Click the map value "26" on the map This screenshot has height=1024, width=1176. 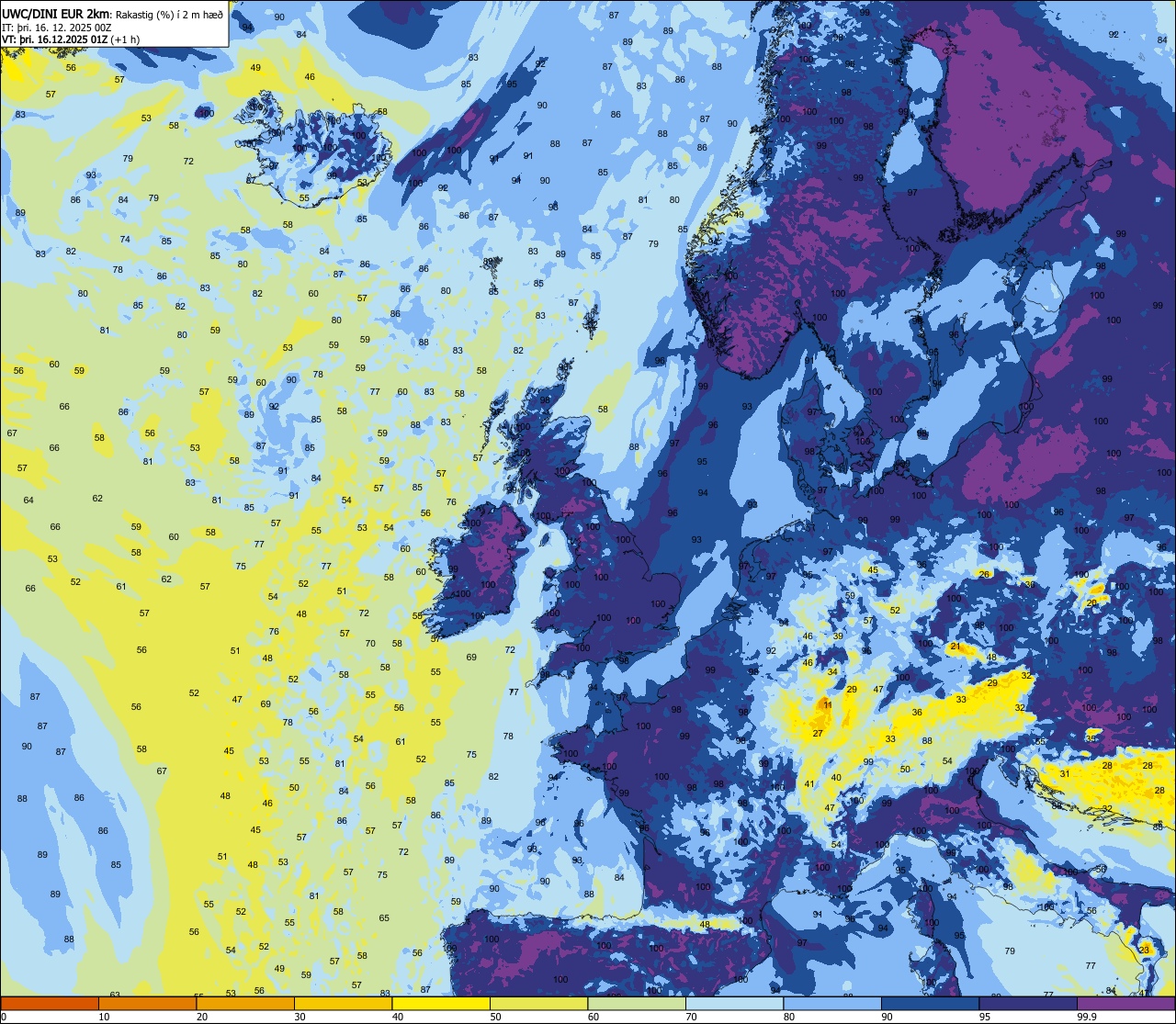984,574
